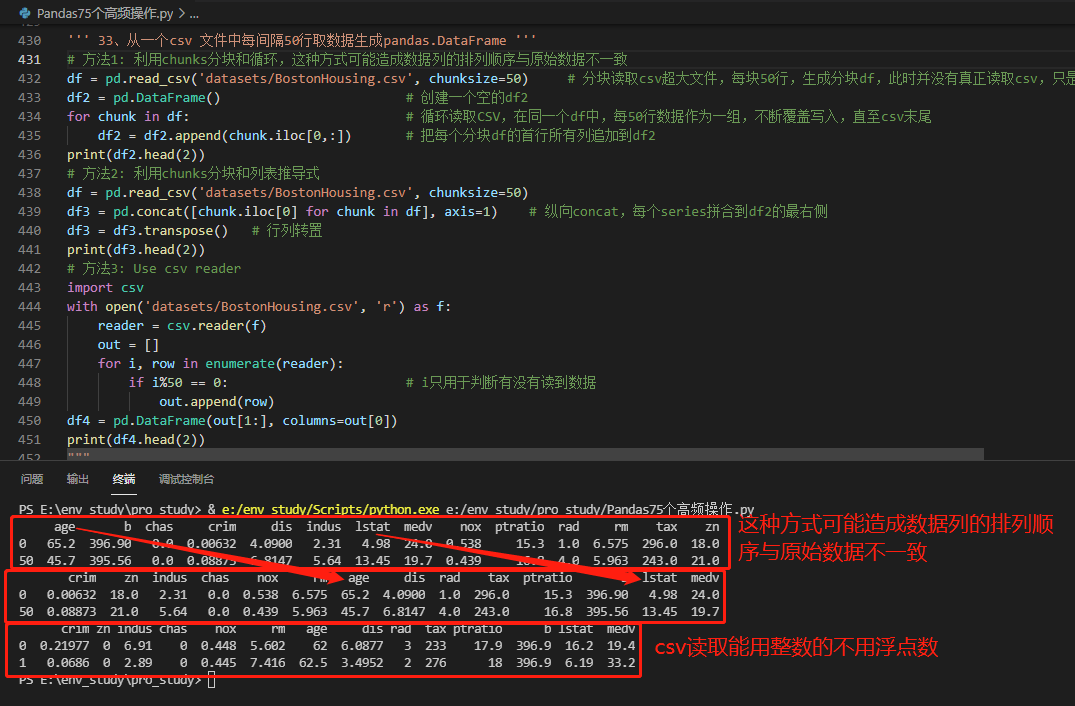
Task: Click line number 438 in gutter
Action: [x=29, y=193]
